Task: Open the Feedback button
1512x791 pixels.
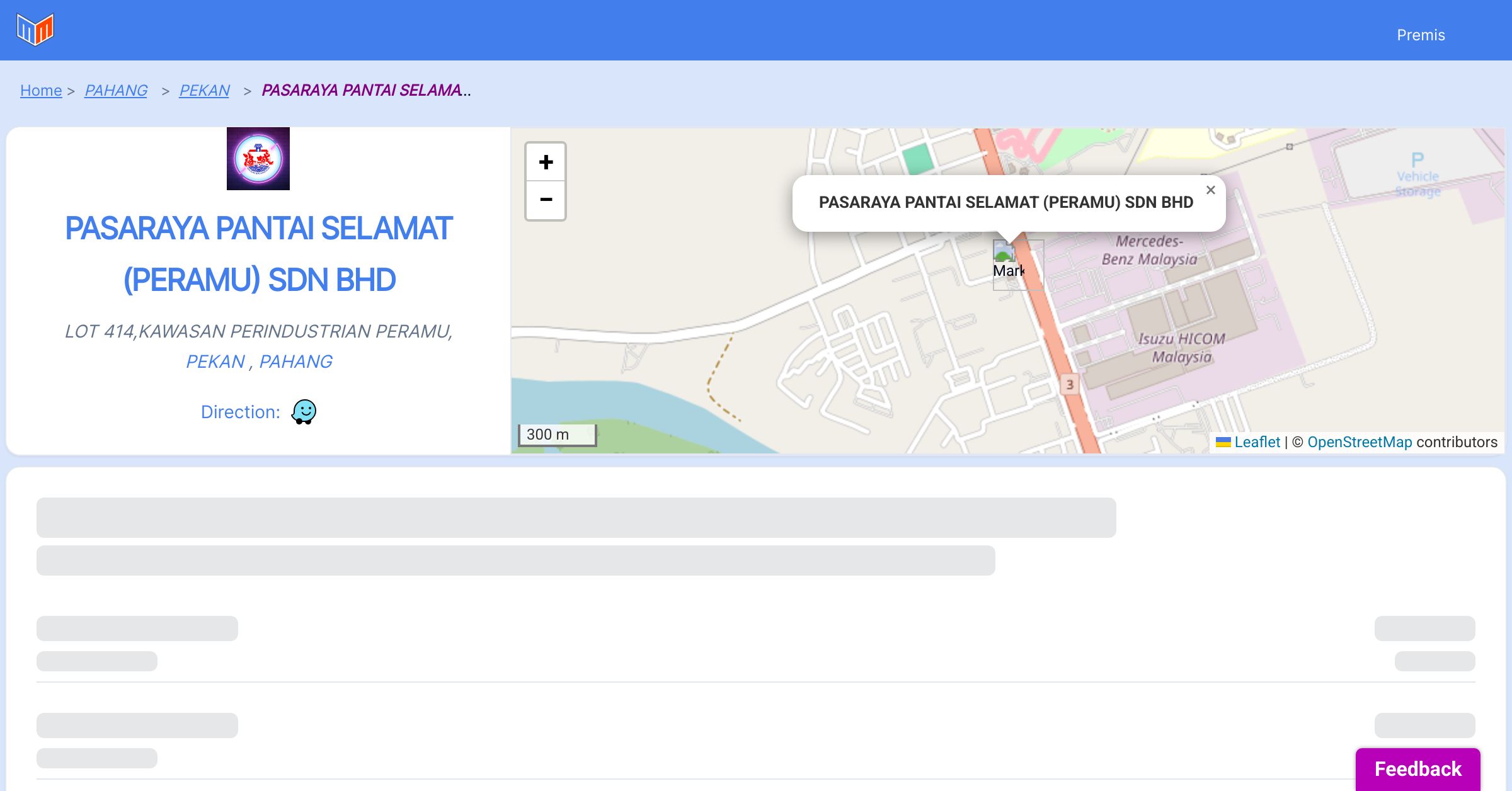Action: (1417, 768)
